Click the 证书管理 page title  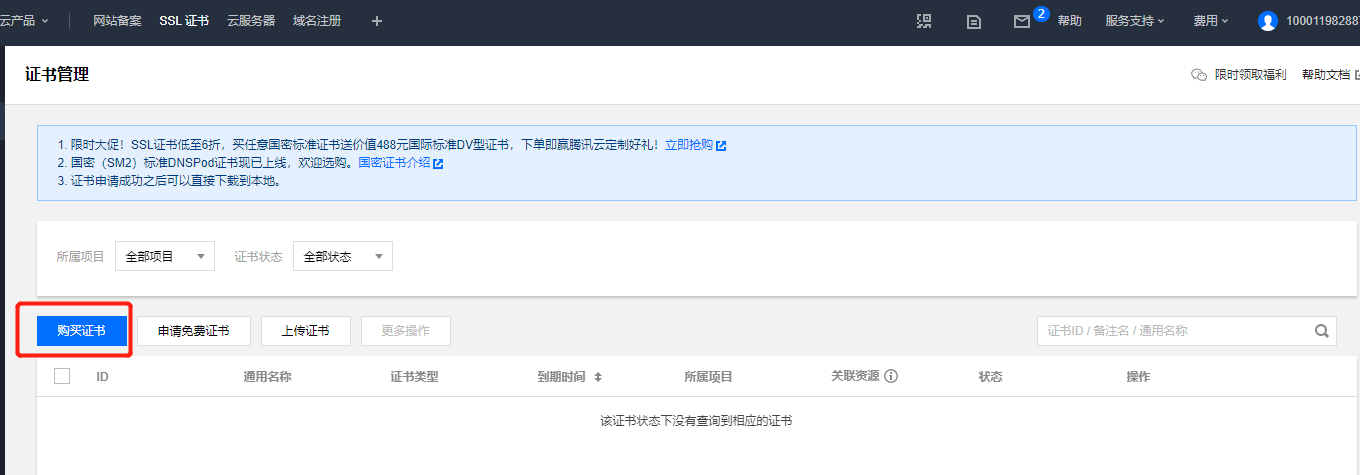click(x=57, y=74)
